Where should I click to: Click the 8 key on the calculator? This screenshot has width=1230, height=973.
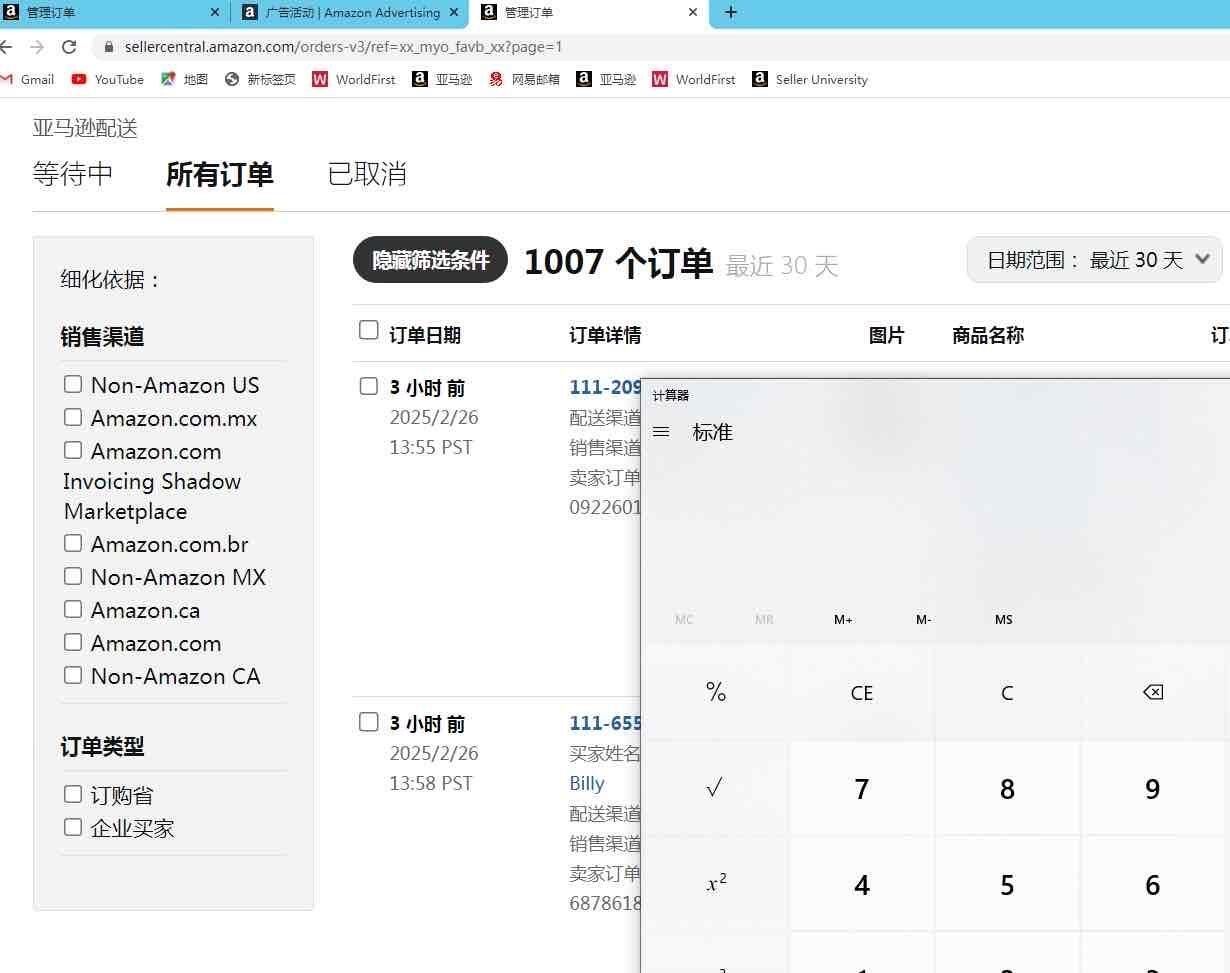1007,789
